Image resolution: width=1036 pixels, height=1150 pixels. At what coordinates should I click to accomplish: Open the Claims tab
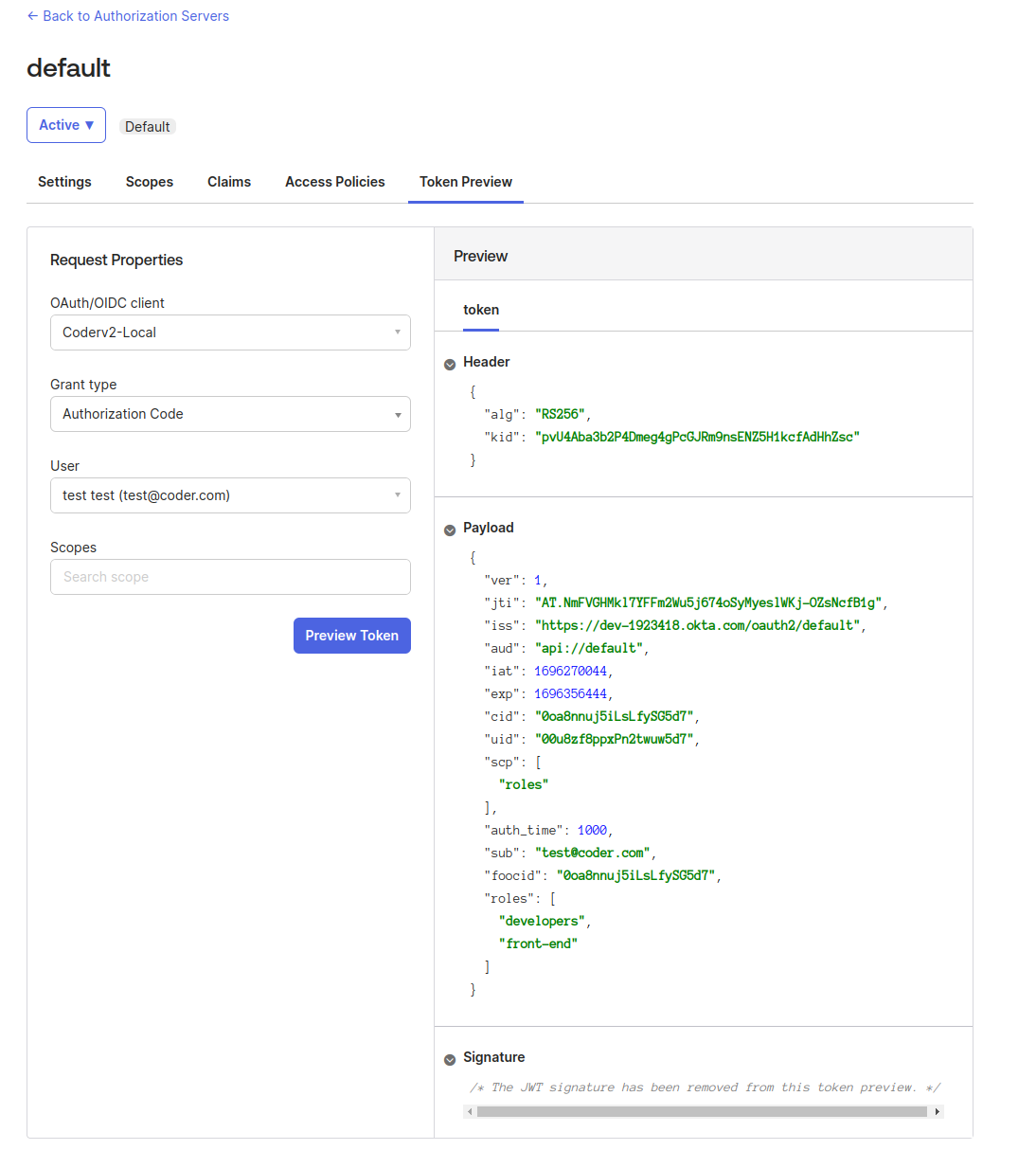(228, 182)
